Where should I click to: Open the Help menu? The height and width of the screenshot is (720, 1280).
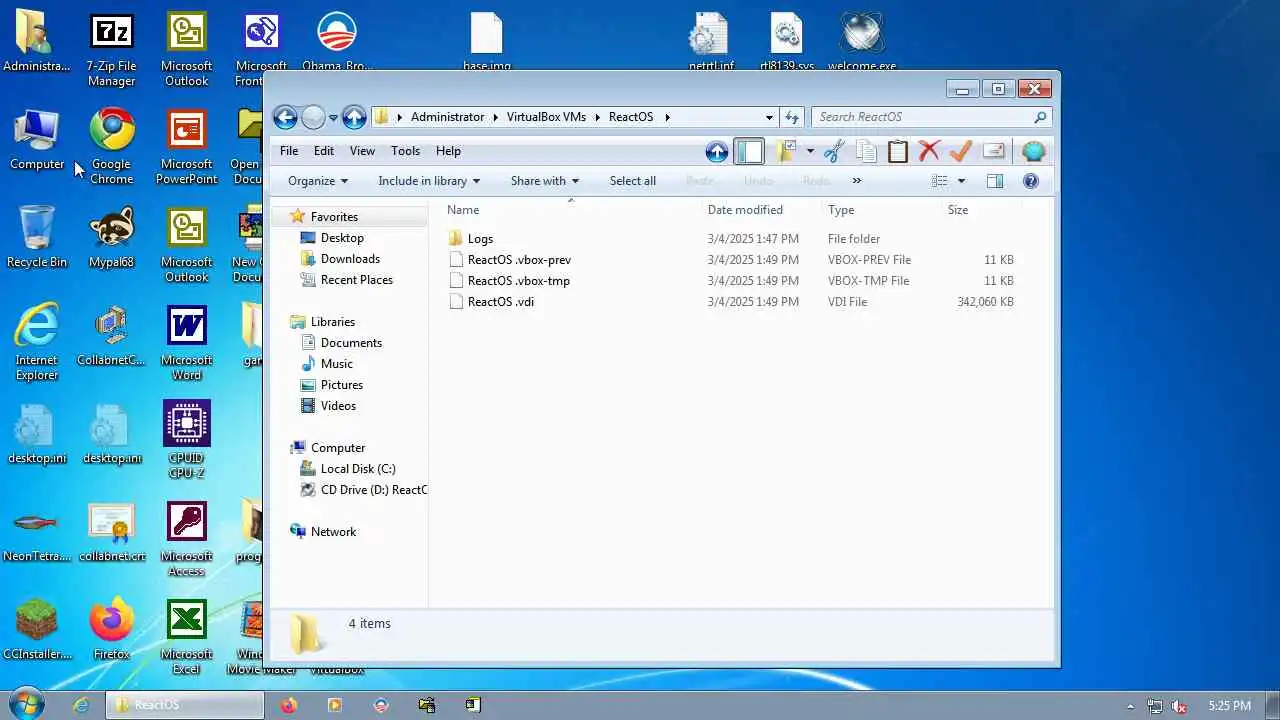pyautogui.click(x=448, y=151)
